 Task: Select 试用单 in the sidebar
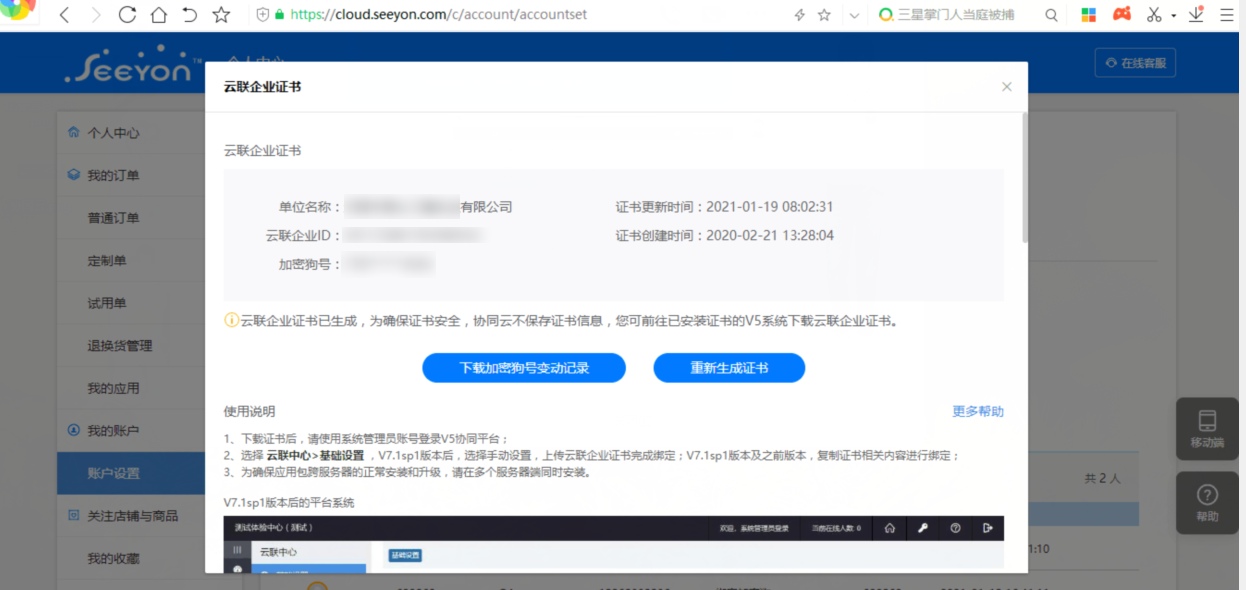pyautogui.click(x=107, y=303)
